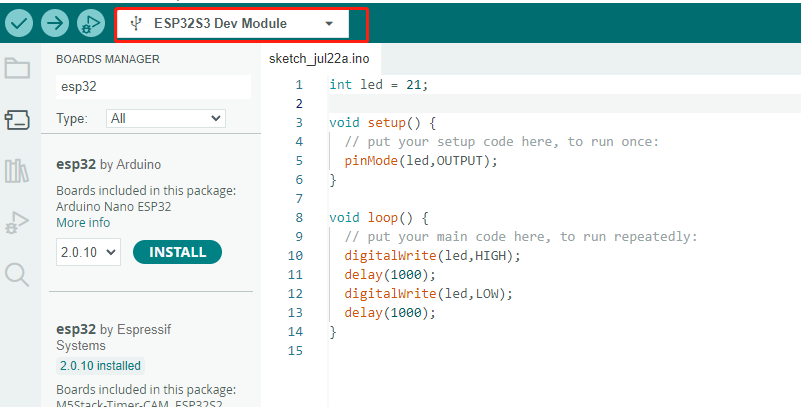The image size is (801, 407).
Task: Open the 2.0.10 version dropdown
Action: pos(88,252)
